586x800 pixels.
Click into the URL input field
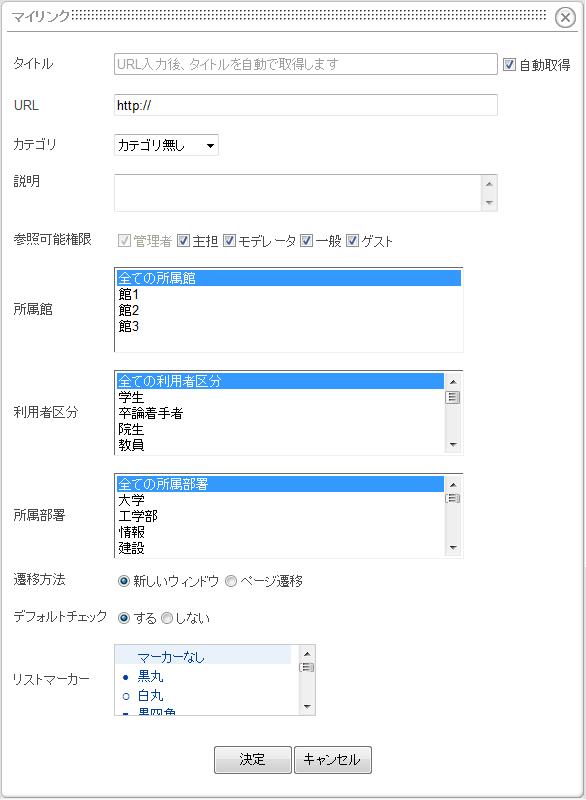[305, 105]
